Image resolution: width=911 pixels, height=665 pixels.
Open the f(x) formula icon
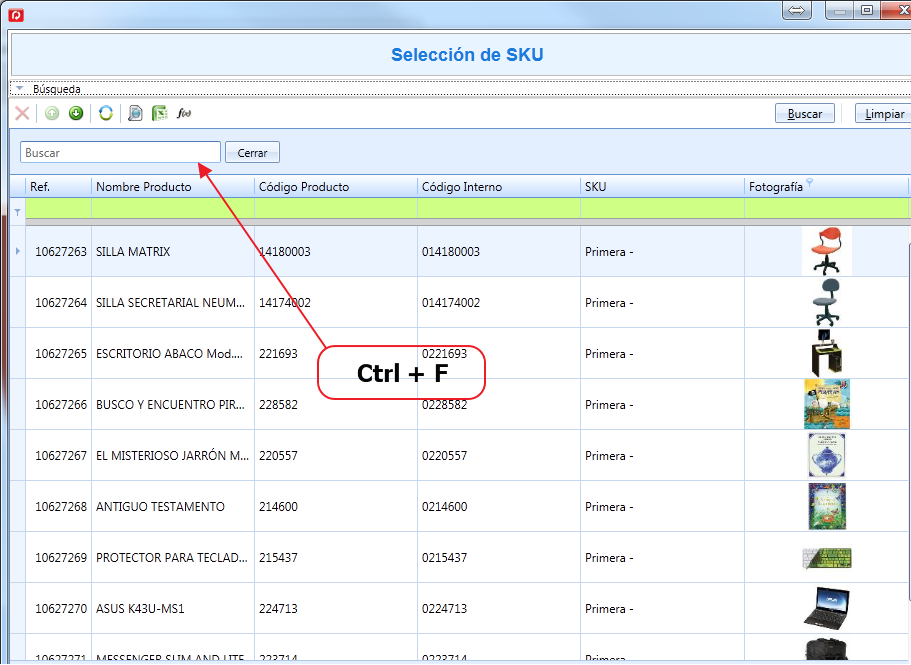(184, 113)
